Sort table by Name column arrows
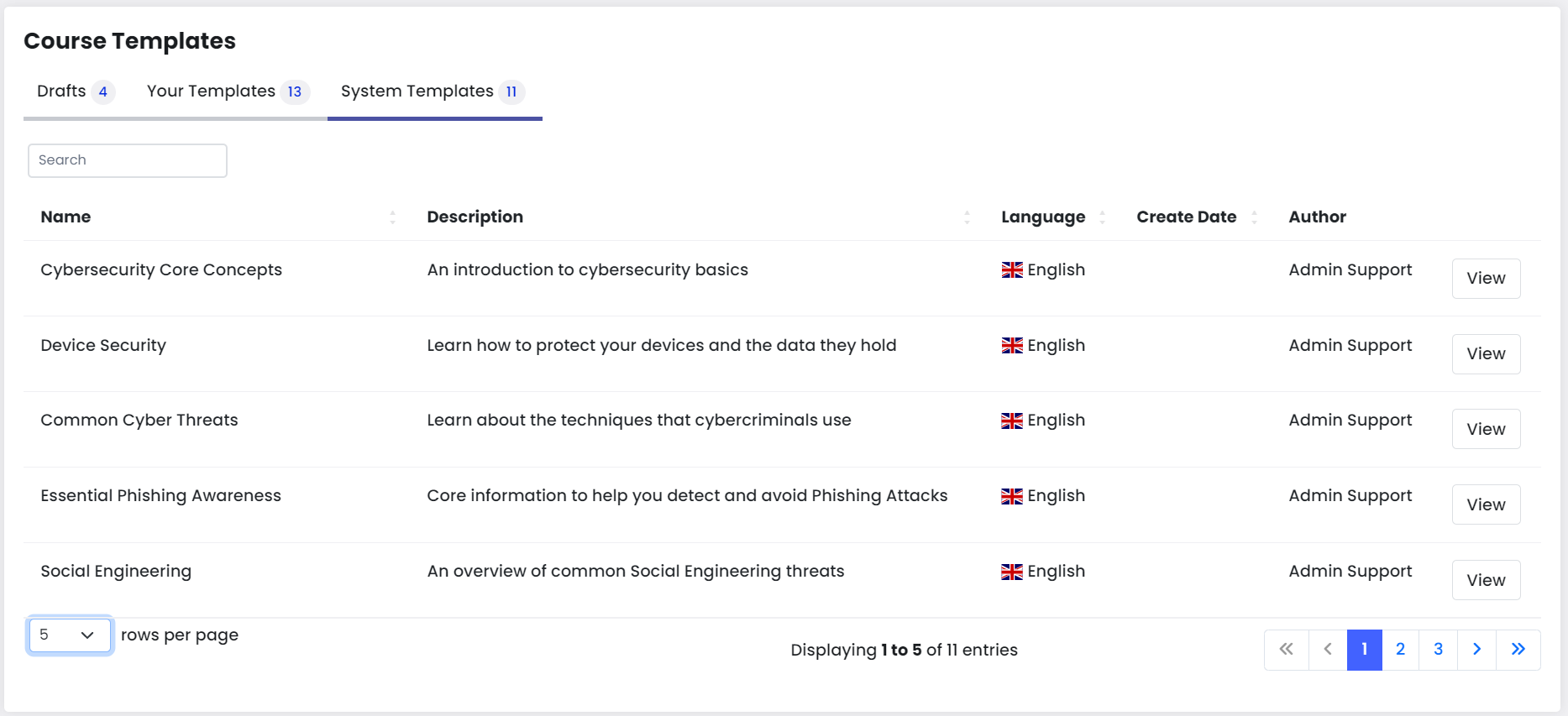Image resolution: width=1568 pixels, height=716 pixels. [x=392, y=217]
